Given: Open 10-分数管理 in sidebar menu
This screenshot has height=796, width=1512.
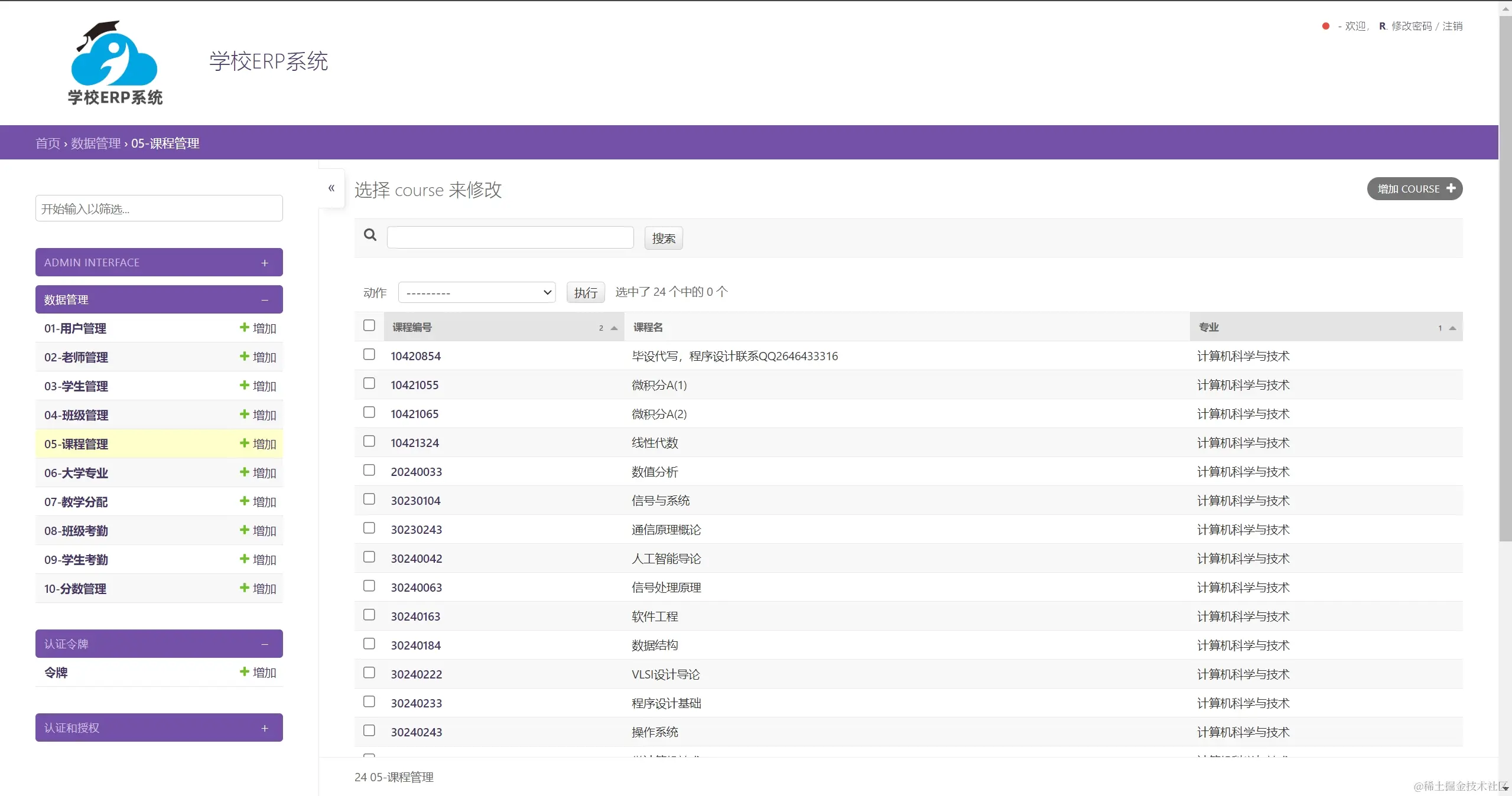Looking at the screenshot, I should 75,589.
